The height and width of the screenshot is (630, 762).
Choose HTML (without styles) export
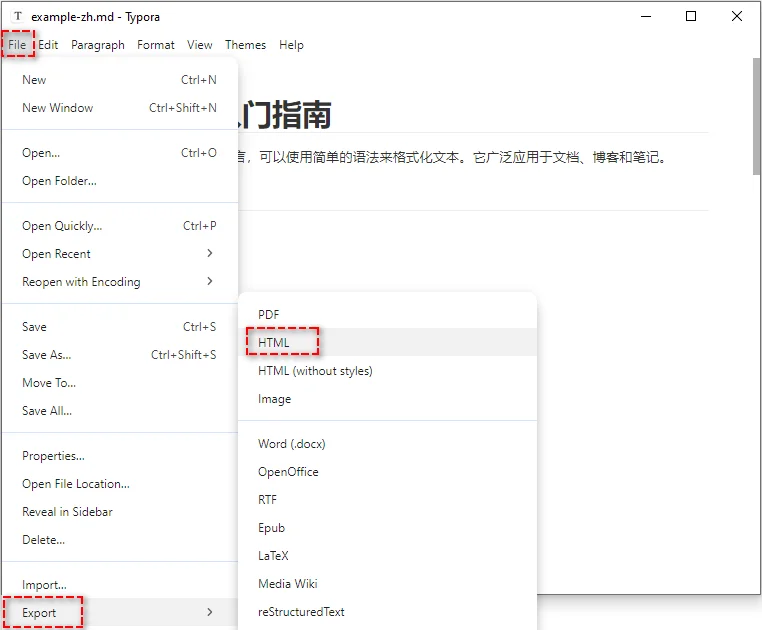point(387,371)
